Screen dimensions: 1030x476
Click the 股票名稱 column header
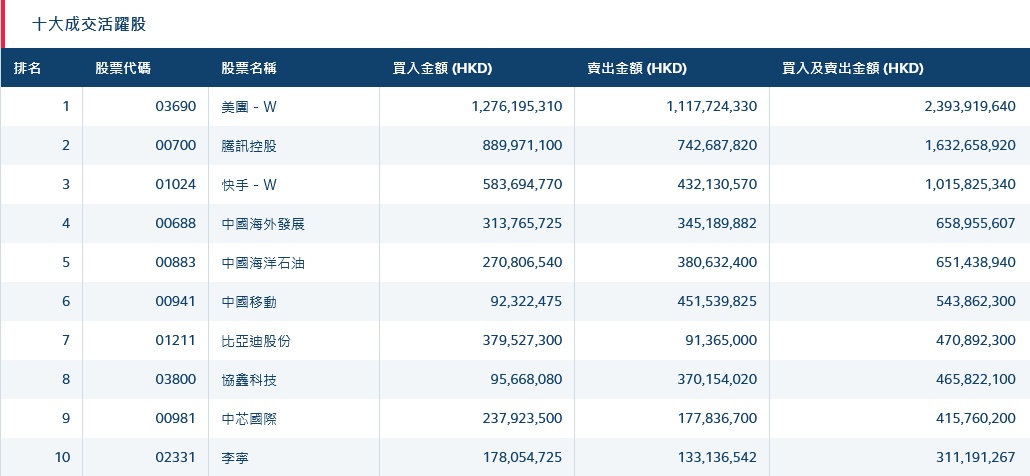tap(249, 69)
